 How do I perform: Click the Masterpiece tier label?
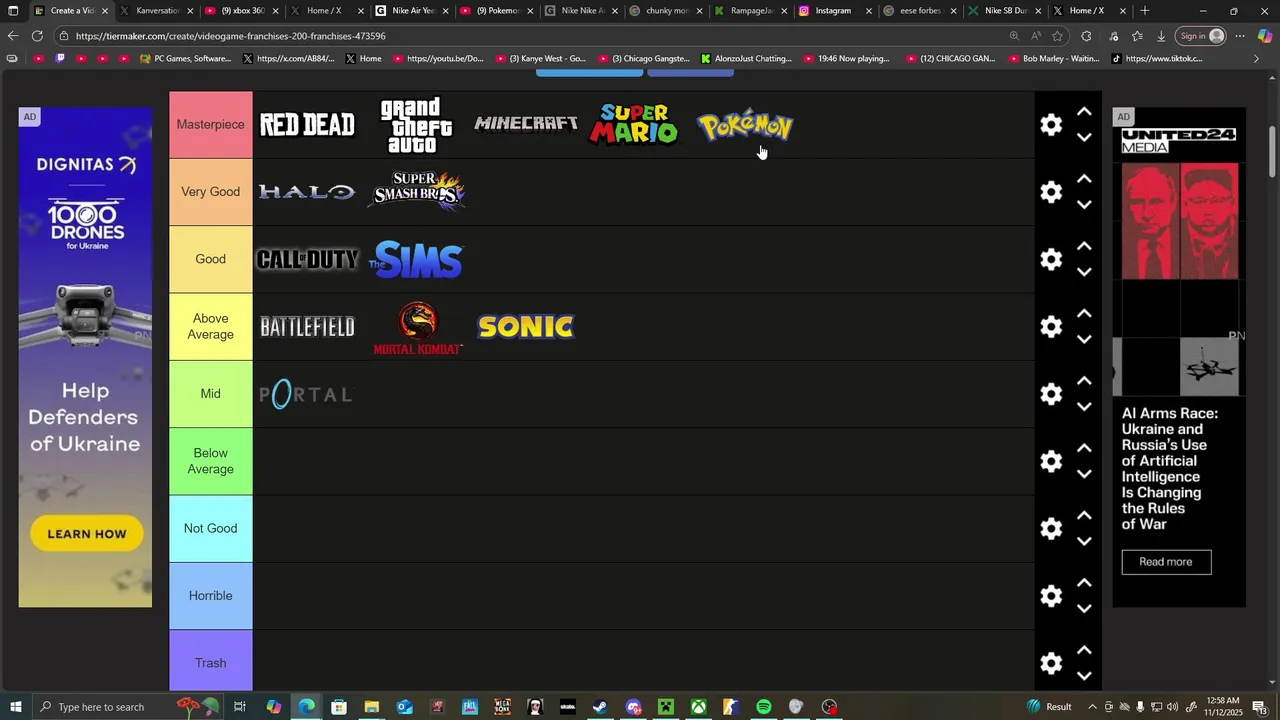210,125
